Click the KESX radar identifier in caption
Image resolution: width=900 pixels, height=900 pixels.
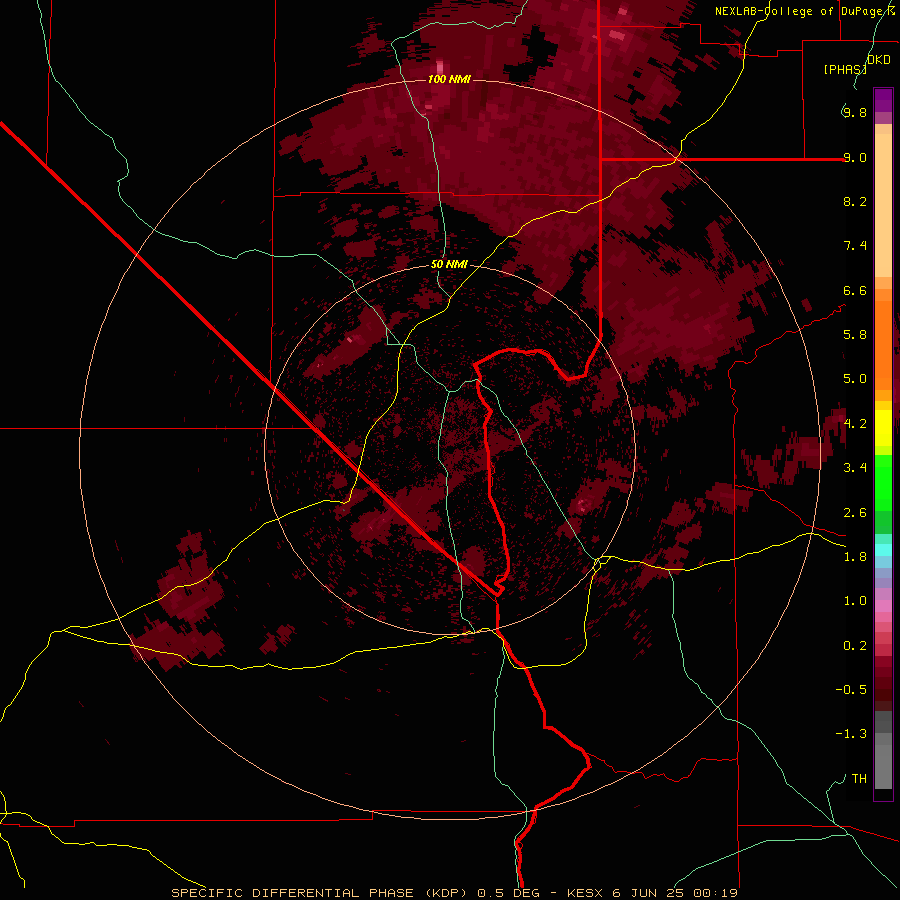coord(584,893)
